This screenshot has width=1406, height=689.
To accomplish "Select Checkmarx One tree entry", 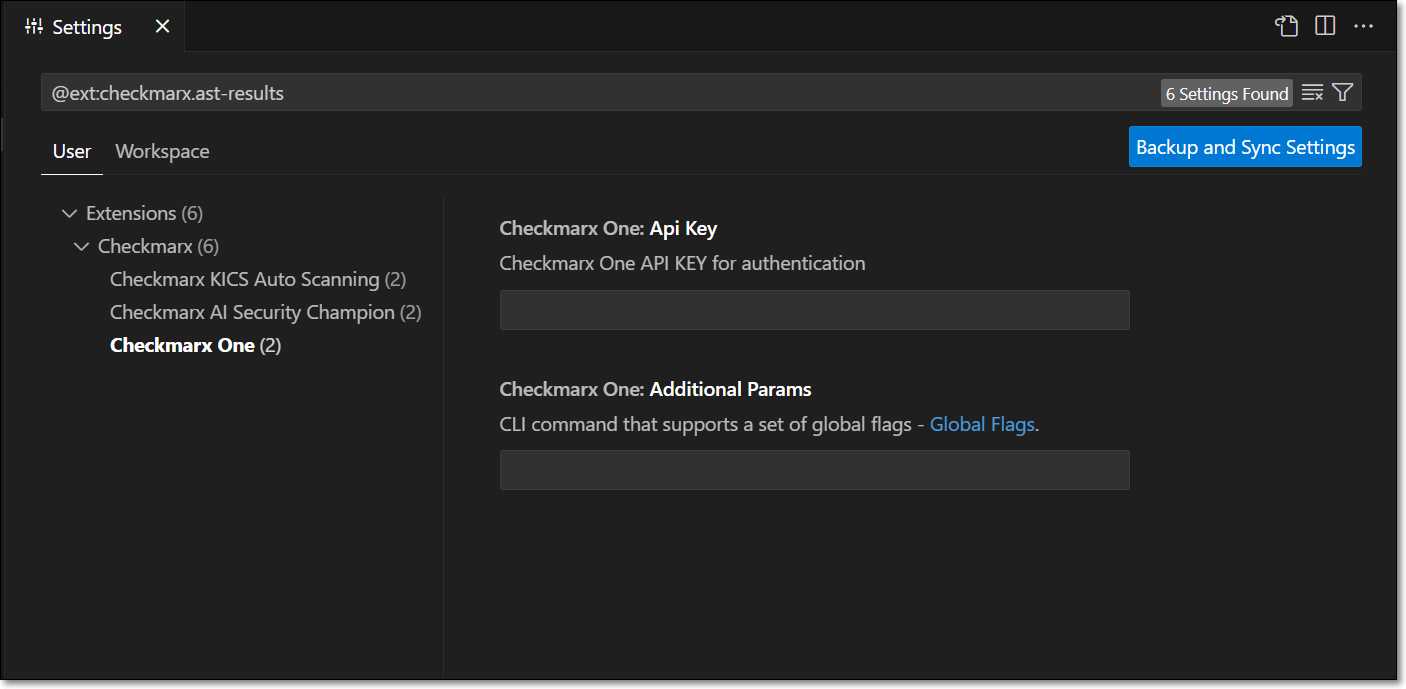I will [196, 345].
